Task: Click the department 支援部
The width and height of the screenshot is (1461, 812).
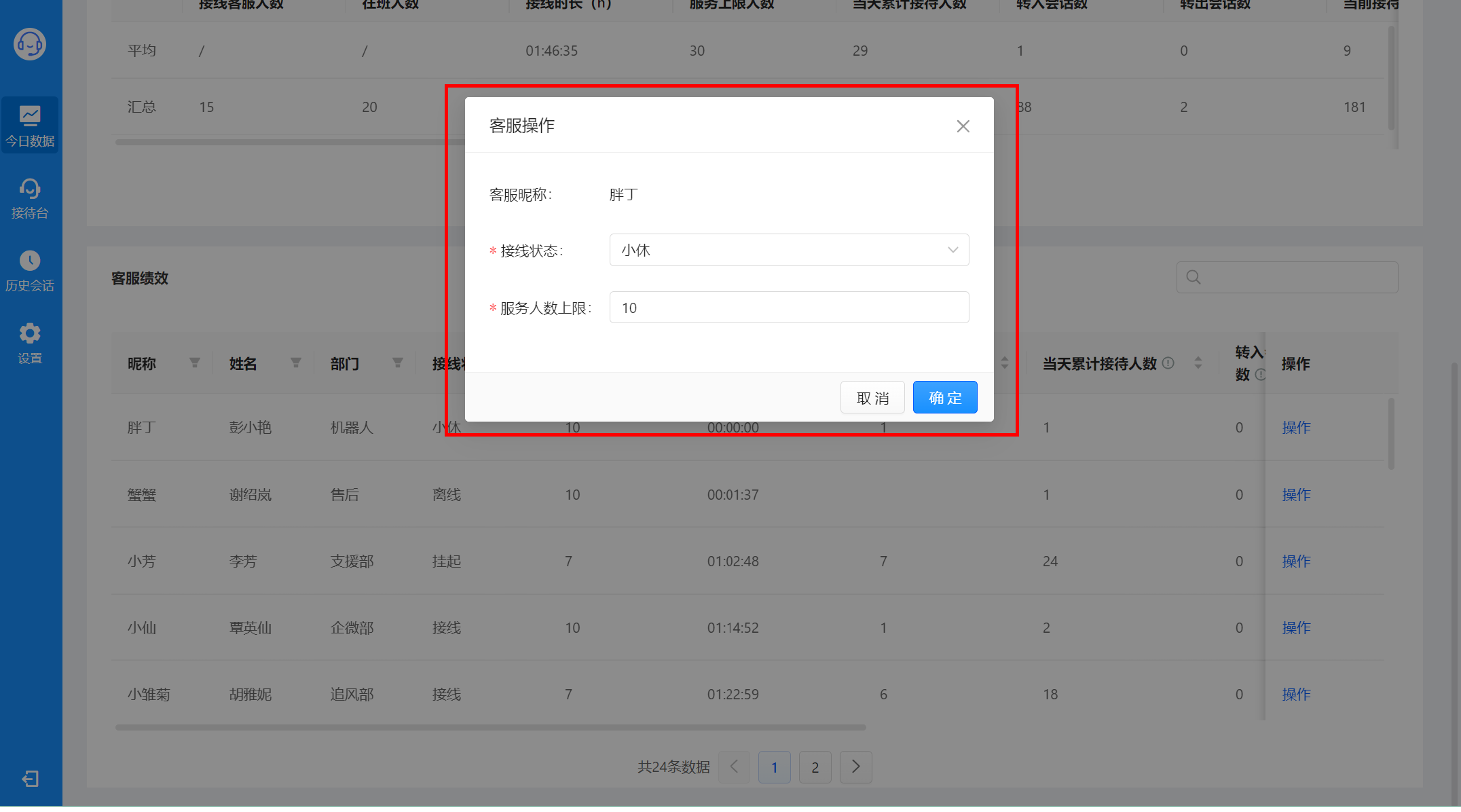Action: tap(352, 561)
